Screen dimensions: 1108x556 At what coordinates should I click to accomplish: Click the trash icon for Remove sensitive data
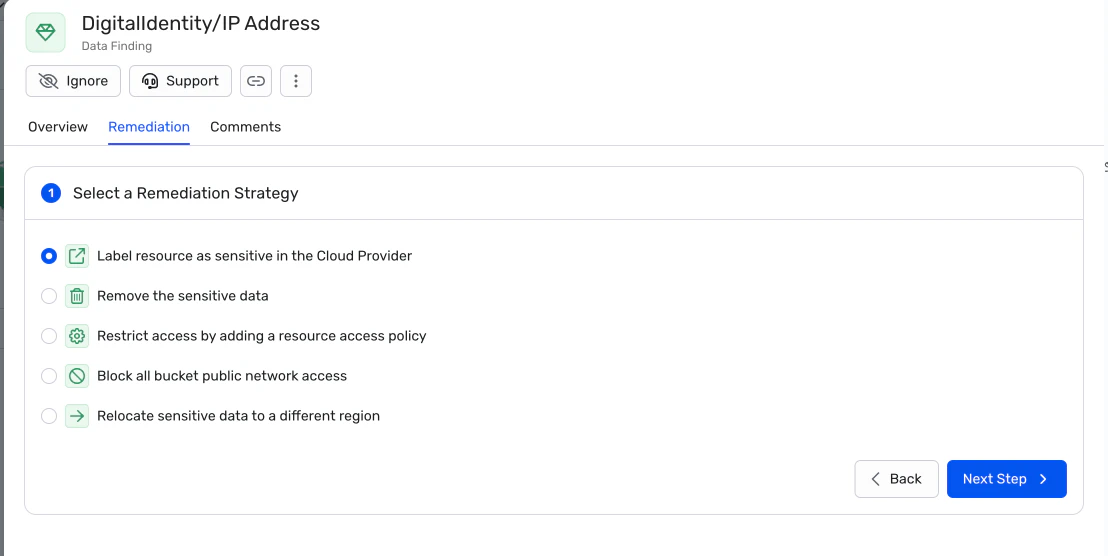coord(77,296)
